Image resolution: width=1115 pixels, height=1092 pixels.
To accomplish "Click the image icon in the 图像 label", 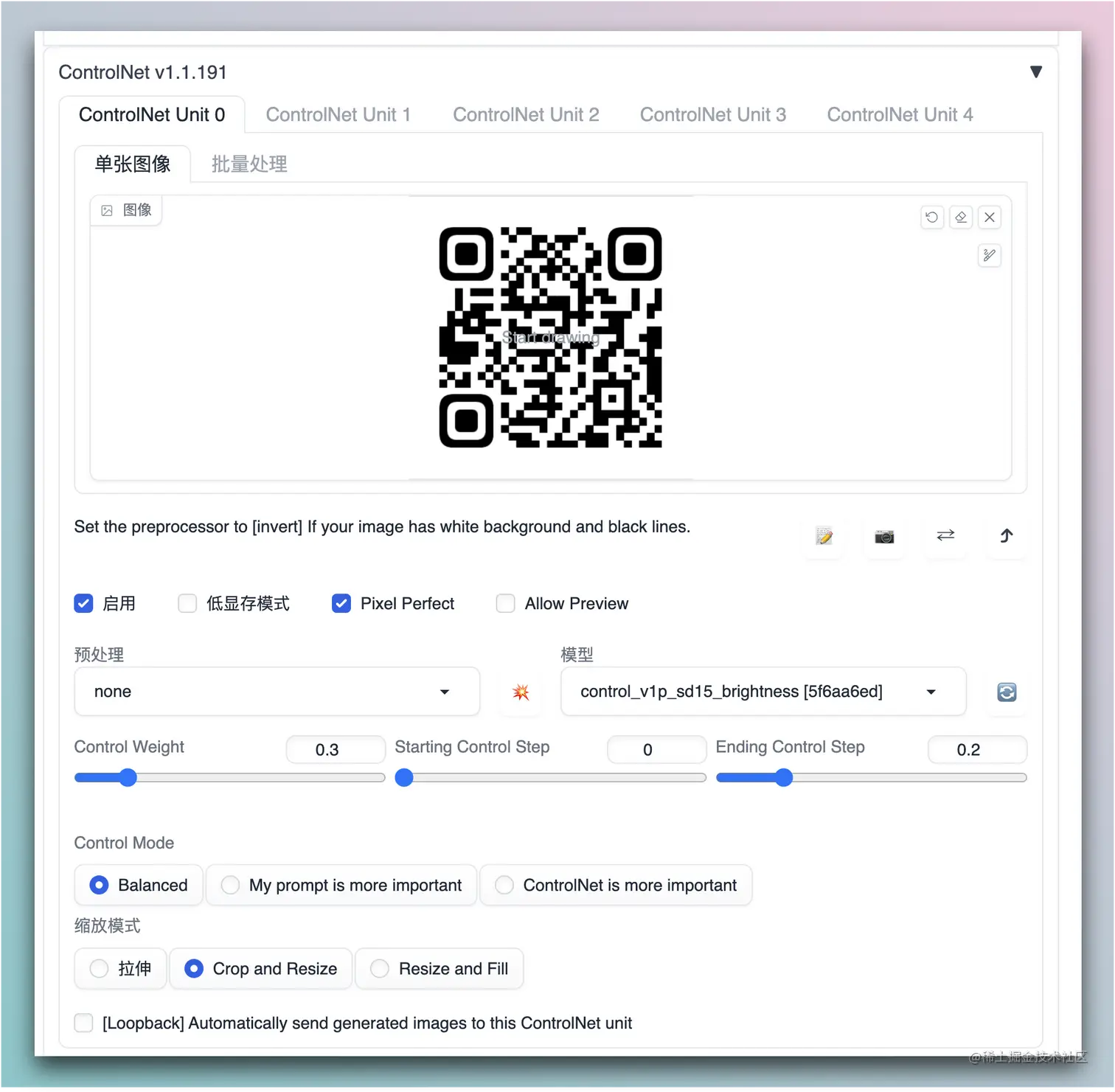I will point(107,211).
